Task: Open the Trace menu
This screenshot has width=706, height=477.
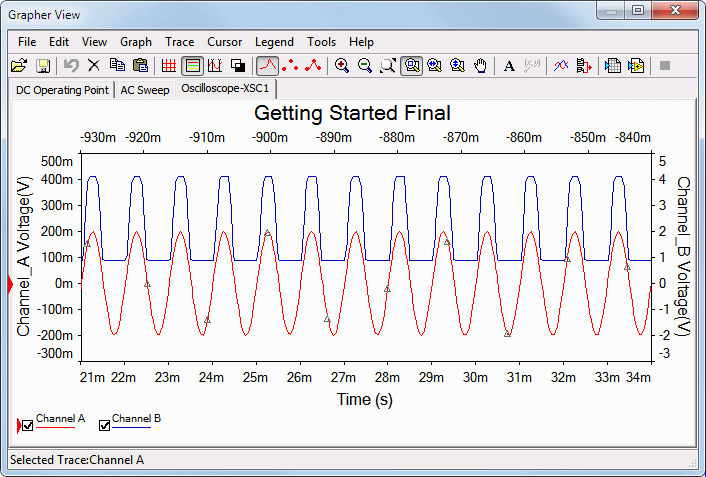Action: (179, 42)
